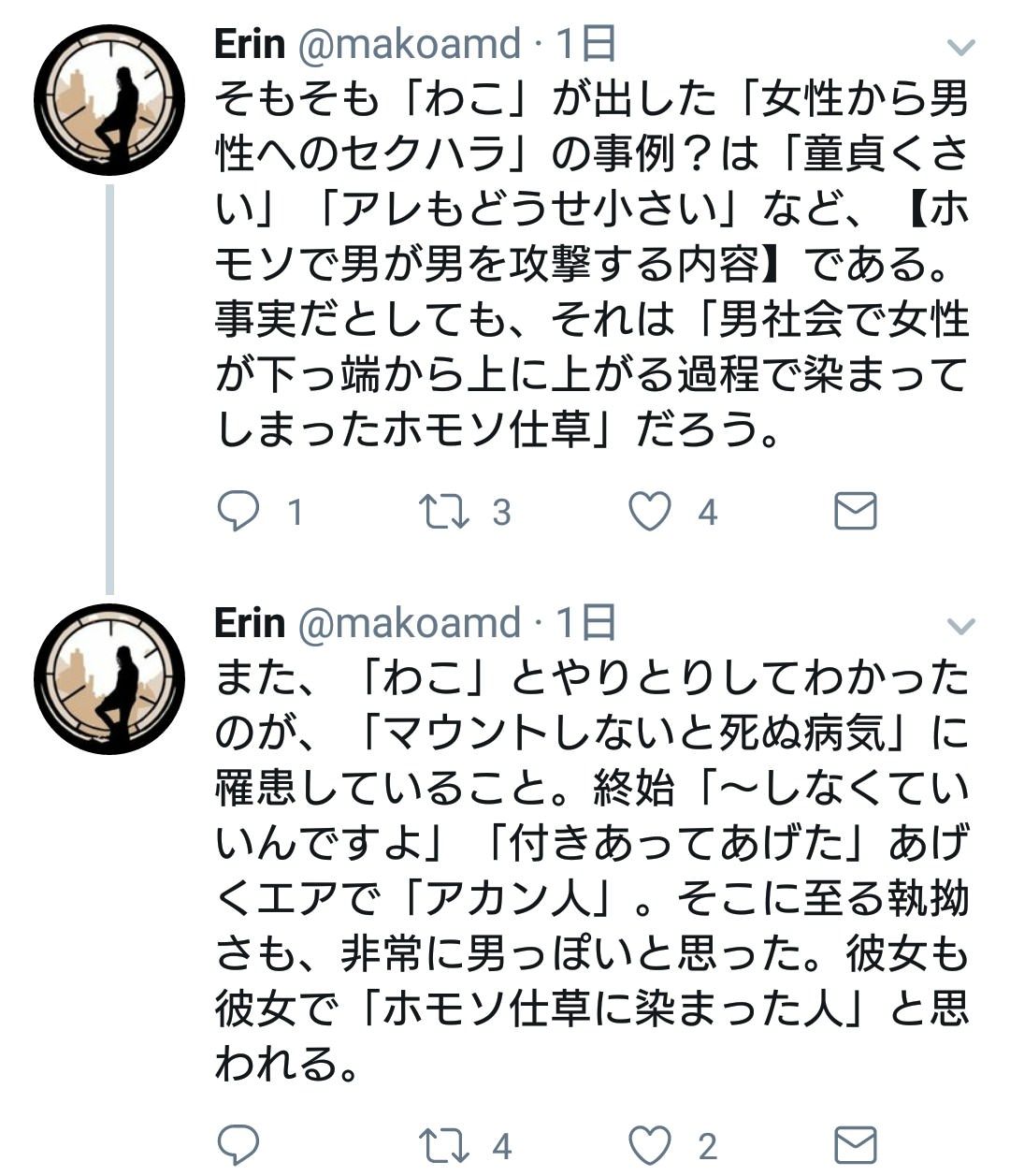Open Erin's display name on the second tweet
The width and height of the screenshot is (1010, 1176).
coord(250,623)
